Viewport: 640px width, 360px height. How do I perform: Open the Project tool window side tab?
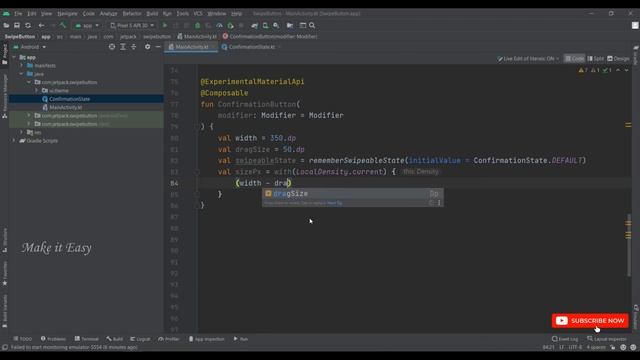(x=4, y=54)
